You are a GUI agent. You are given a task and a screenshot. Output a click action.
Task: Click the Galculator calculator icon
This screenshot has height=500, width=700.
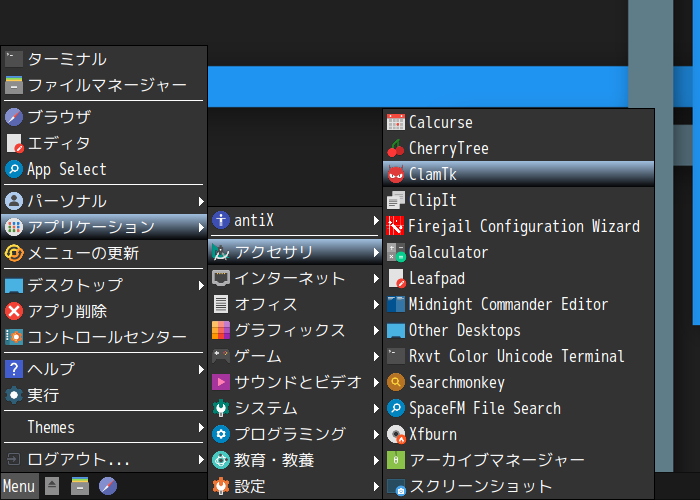(396, 252)
